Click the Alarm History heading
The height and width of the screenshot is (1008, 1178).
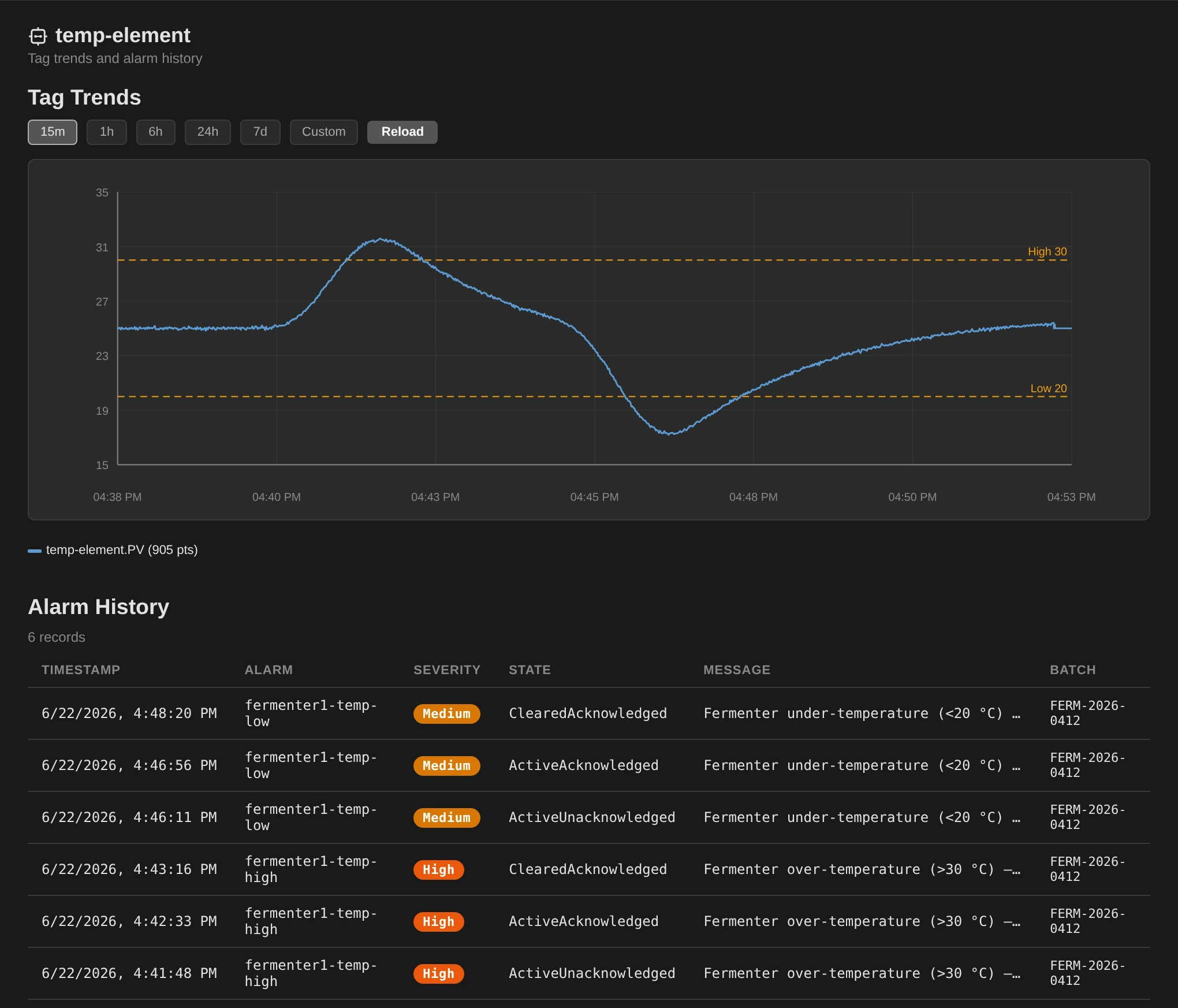point(99,607)
